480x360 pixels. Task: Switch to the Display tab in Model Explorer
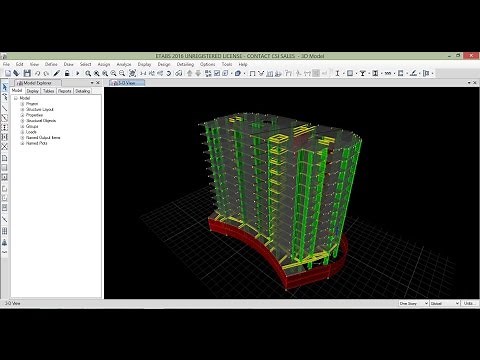point(33,91)
